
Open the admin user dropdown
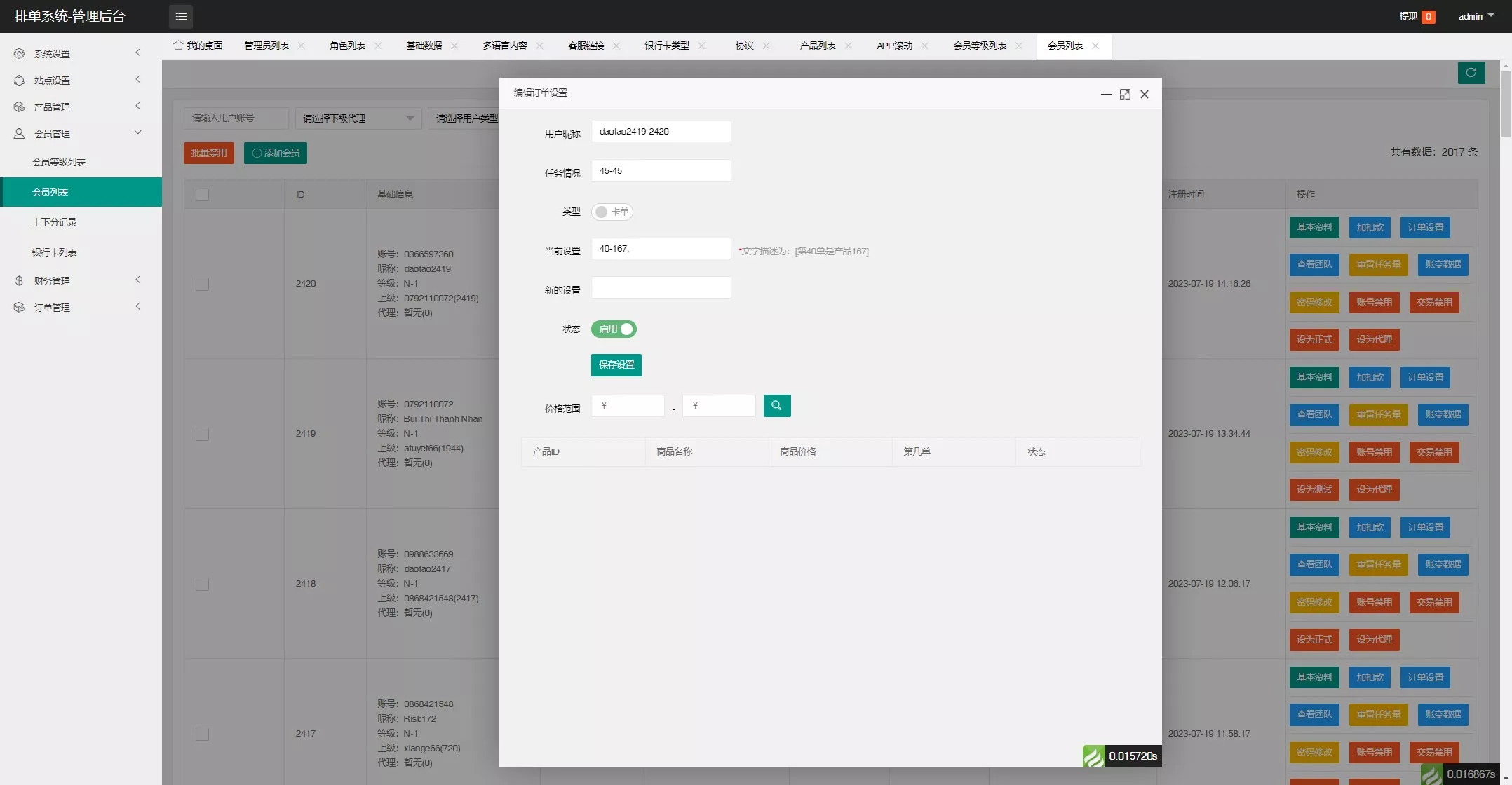coord(1476,16)
